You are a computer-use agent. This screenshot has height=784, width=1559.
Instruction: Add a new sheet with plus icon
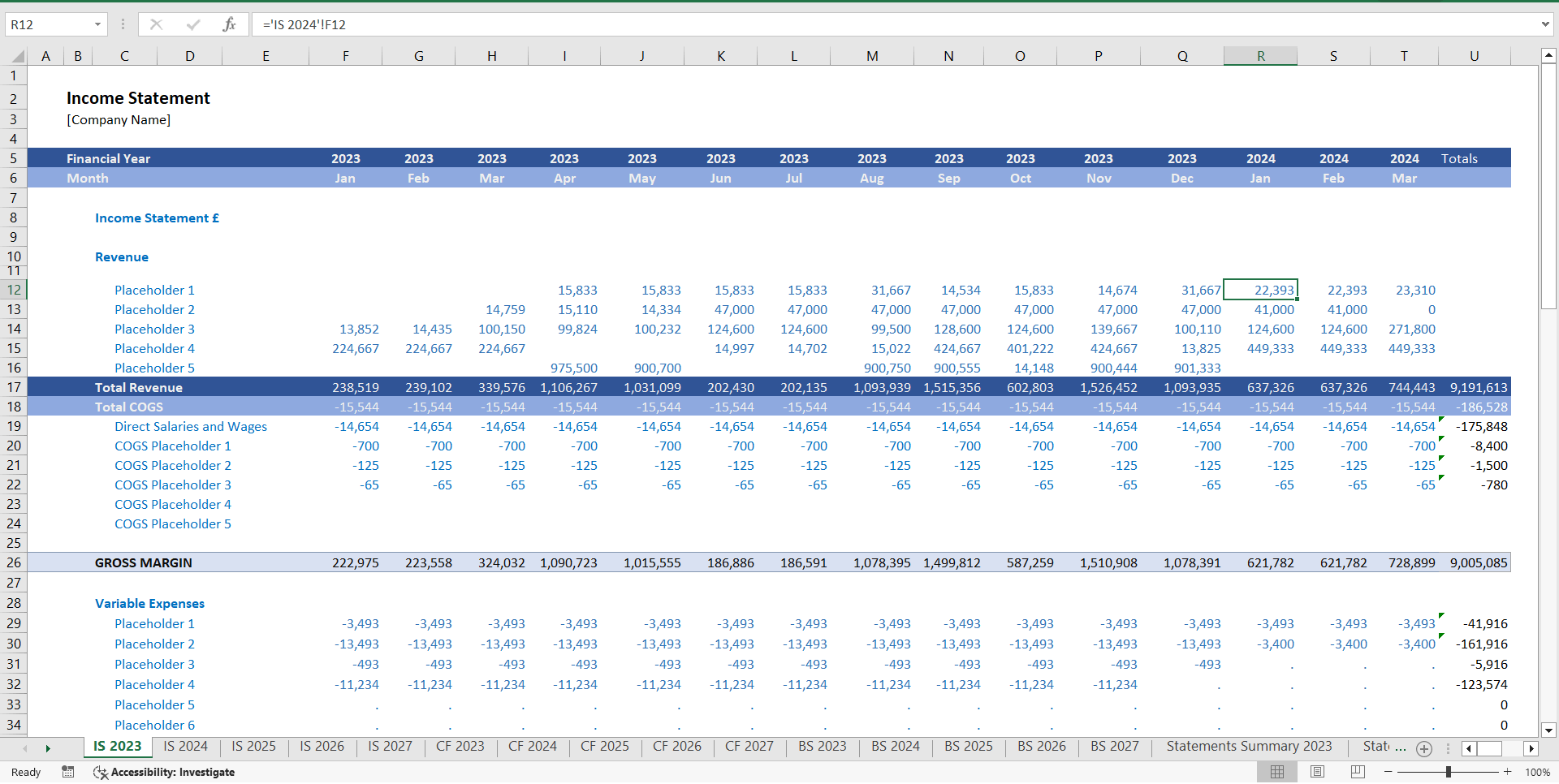pyautogui.click(x=1424, y=748)
